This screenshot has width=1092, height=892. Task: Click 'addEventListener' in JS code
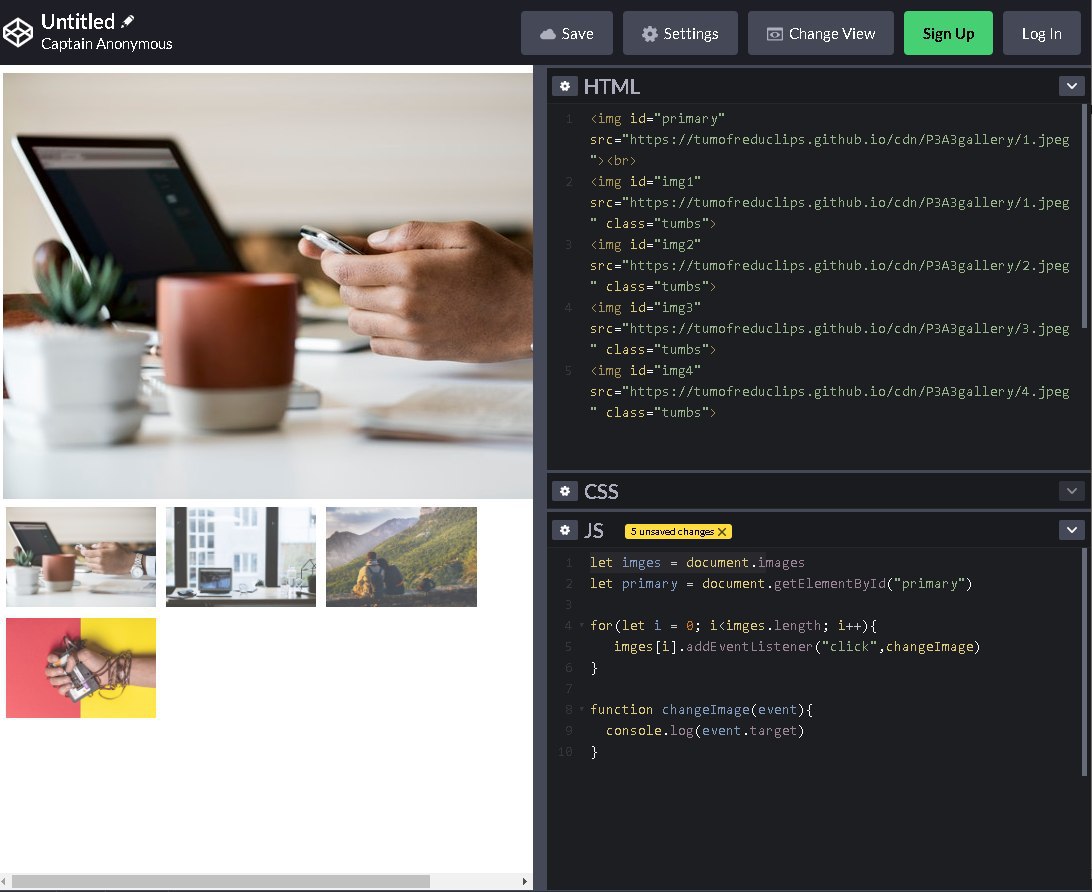[x=749, y=646]
